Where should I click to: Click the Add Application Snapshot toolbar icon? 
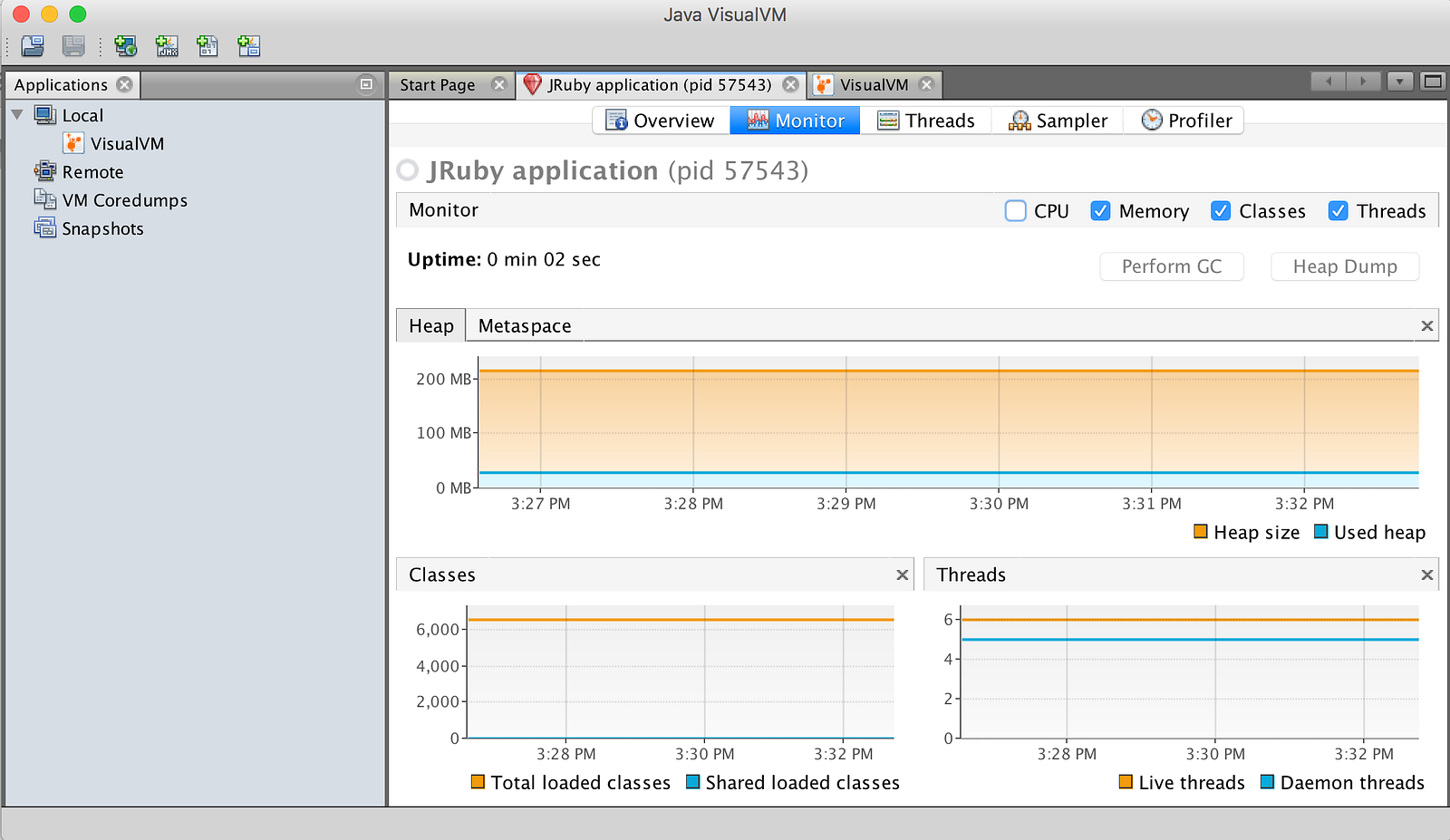pyautogui.click(x=249, y=45)
